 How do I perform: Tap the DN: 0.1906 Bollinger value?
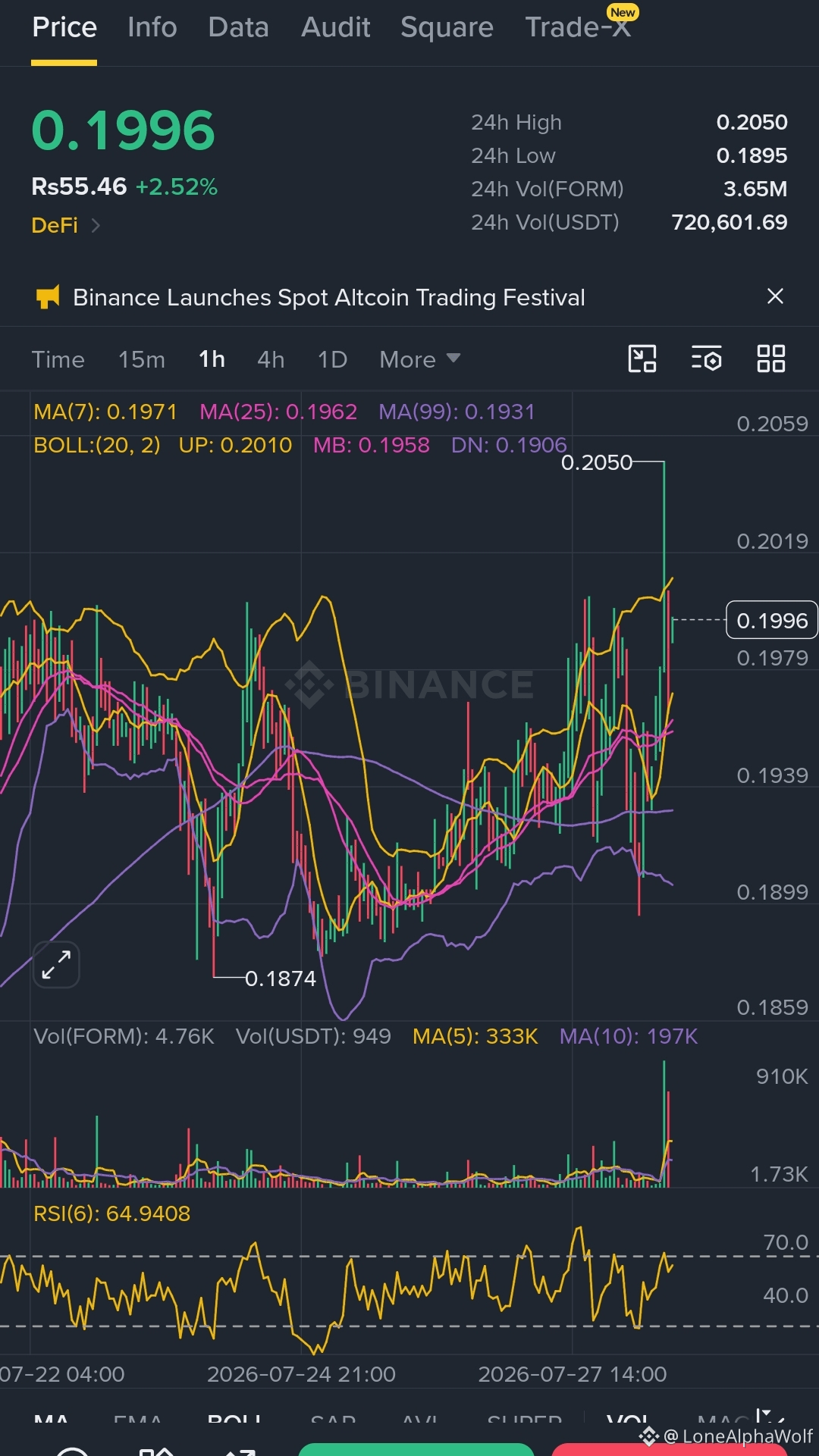(x=509, y=445)
